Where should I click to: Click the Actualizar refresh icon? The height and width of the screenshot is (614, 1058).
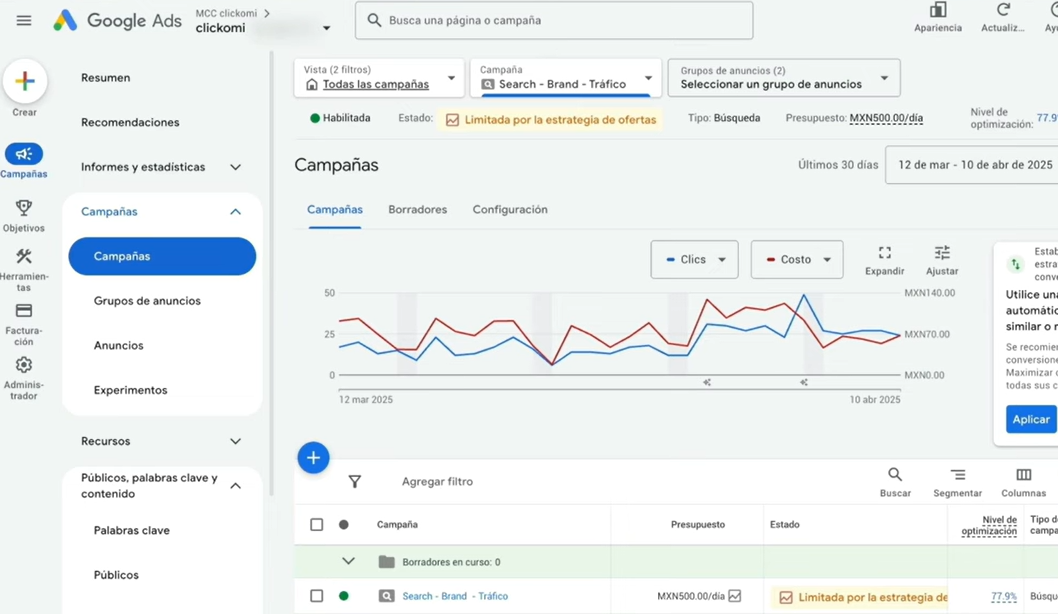pos(1003,10)
